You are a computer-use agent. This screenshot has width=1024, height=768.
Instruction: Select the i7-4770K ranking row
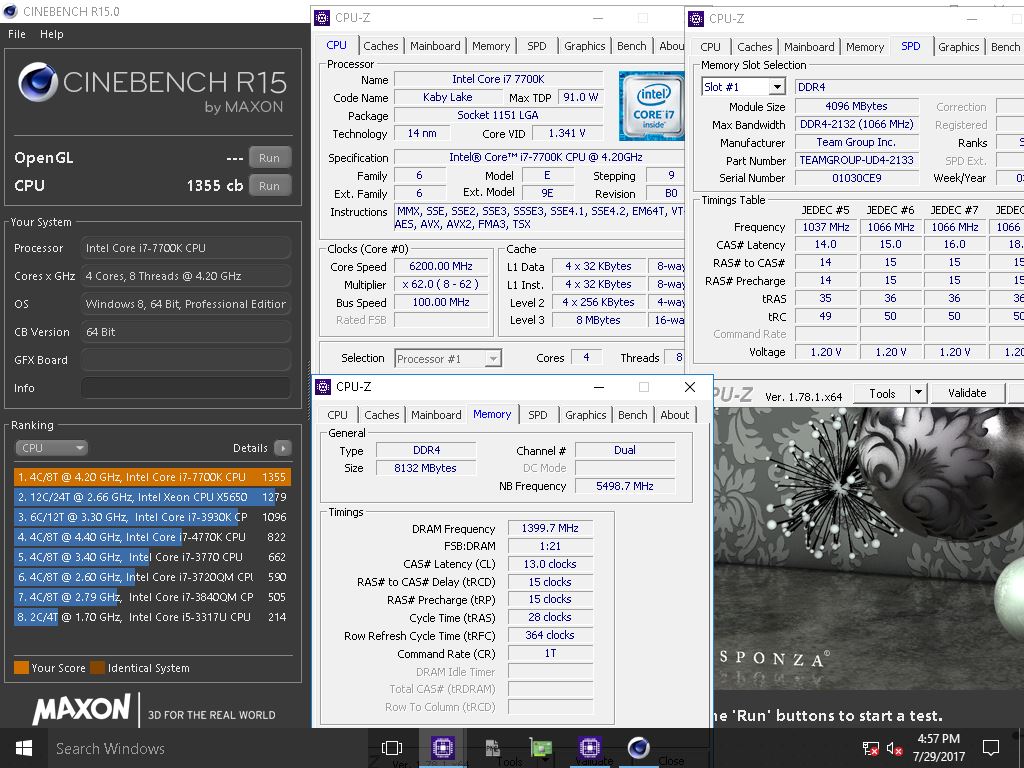tap(152, 537)
